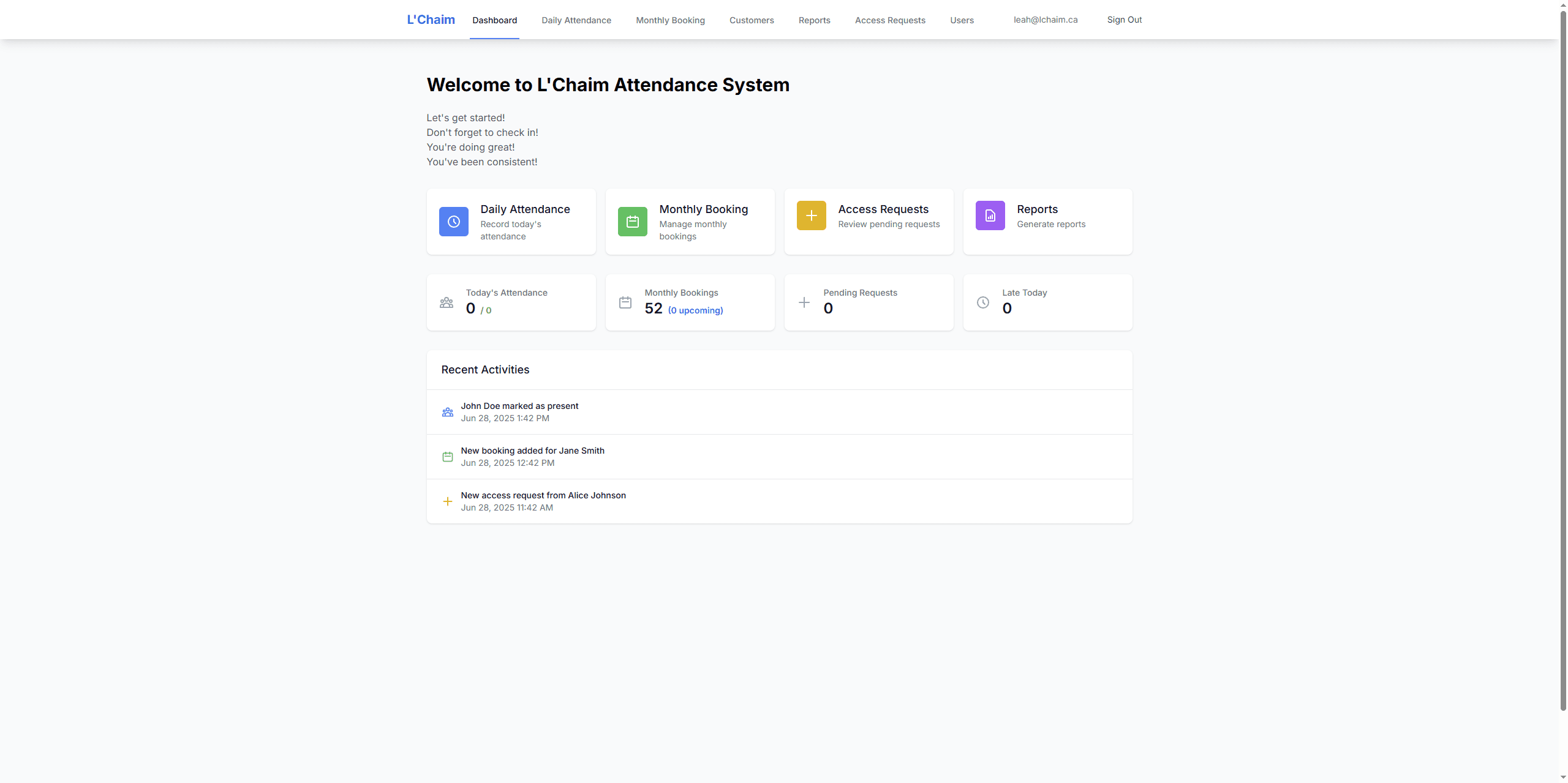Click the Today's Attendance stat label

pyautogui.click(x=507, y=293)
